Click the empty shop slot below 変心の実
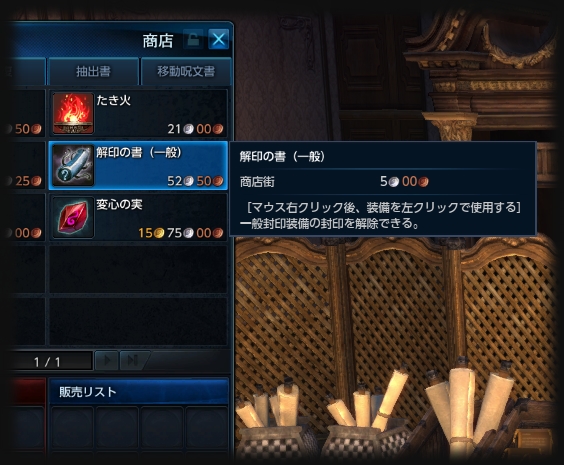Image resolution: width=564 pixels, height=465 pixels. (138, 269)
